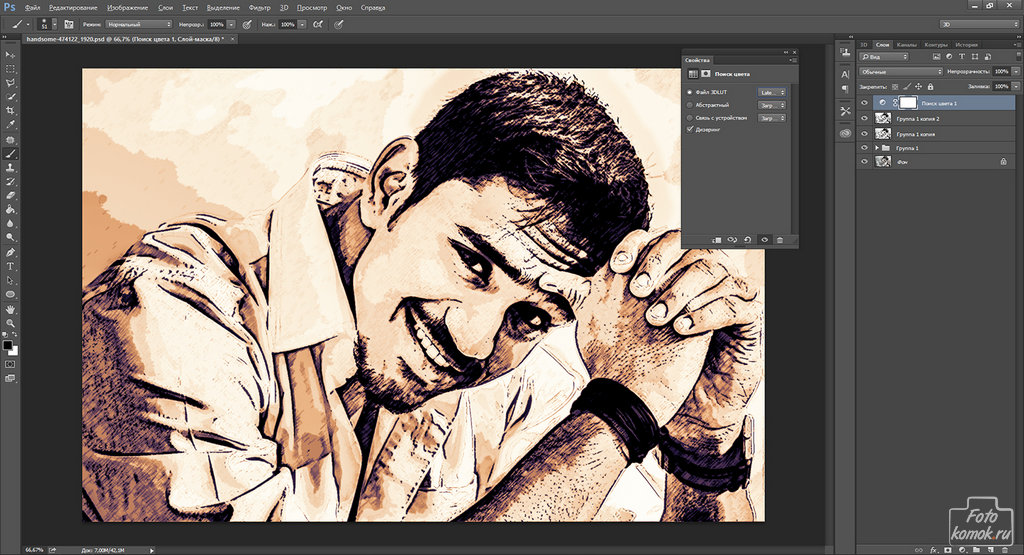Toggle visibility of the Фон layer
This screenshot has height=555, width=1024.
pos(864,161)
